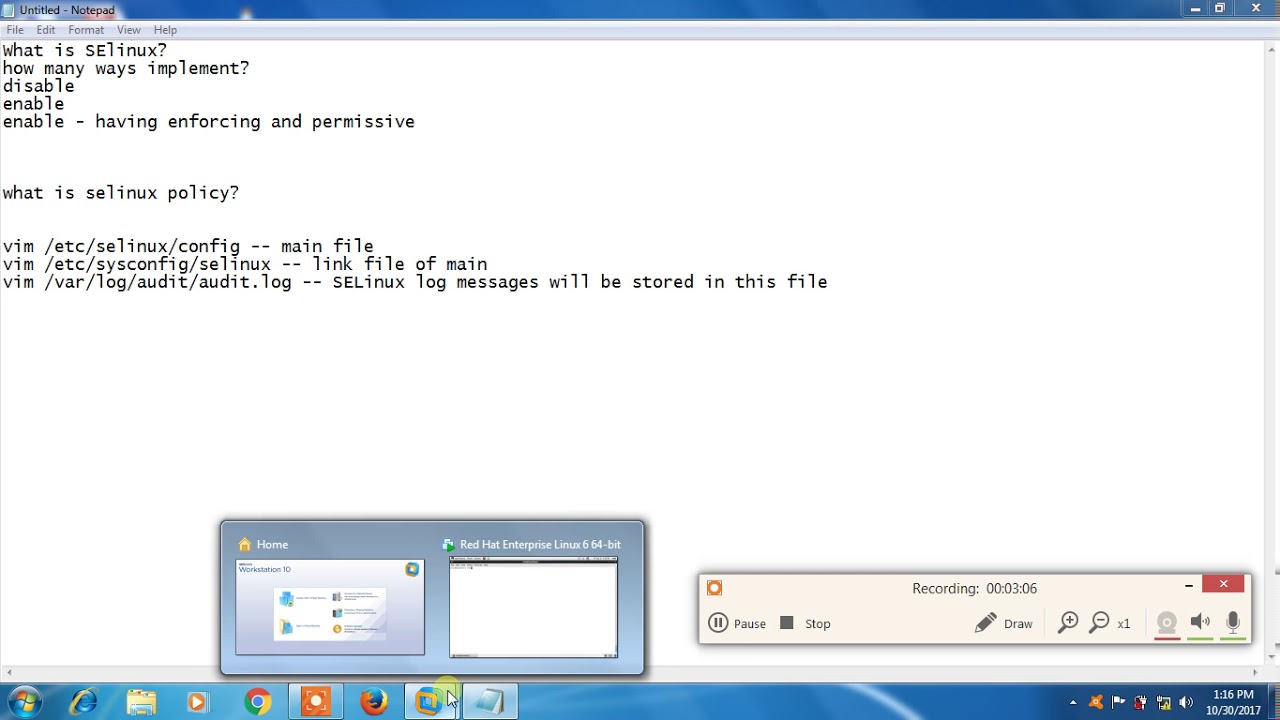This screenshot has width=1280, height=720.
Task: Show hidden system tray icons
Action: coord(1073,702)
